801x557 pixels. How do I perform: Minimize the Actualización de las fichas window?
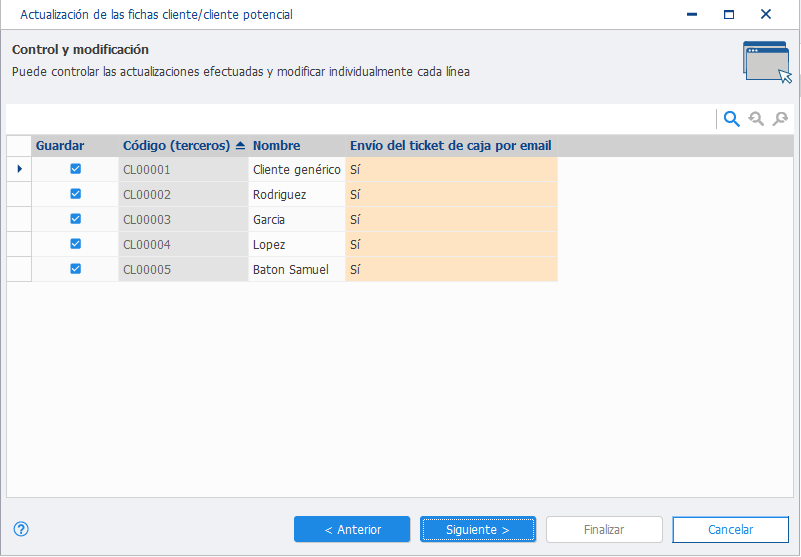tap(692, 14)
